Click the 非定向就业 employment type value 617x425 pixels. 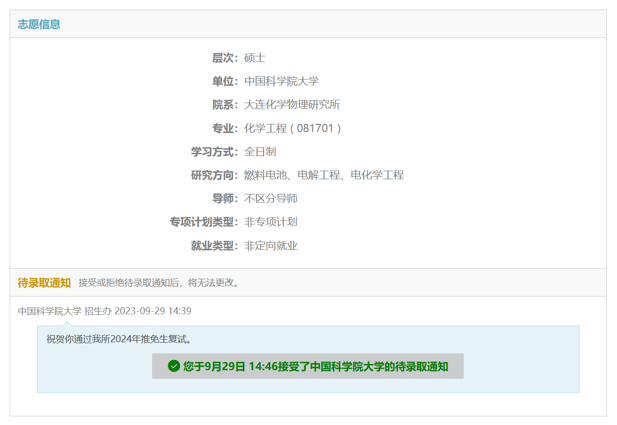point(271,245)
